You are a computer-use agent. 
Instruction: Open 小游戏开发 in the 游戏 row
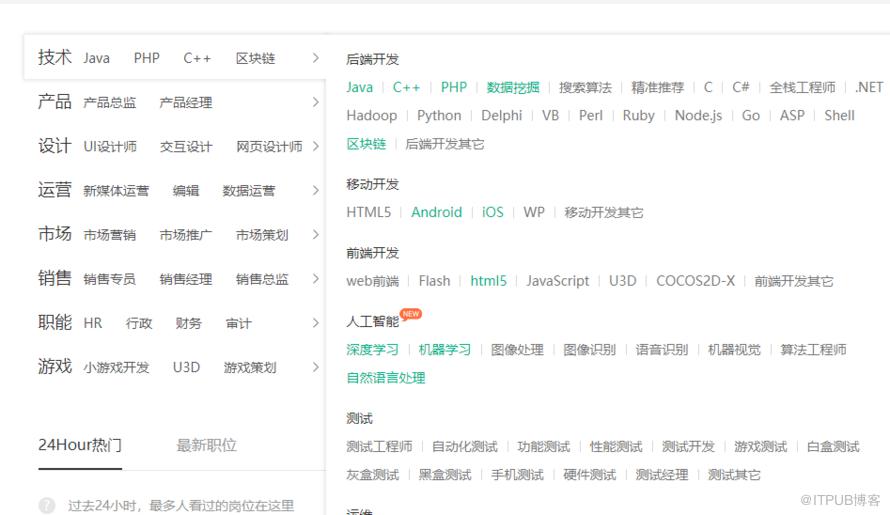point(116,367)
